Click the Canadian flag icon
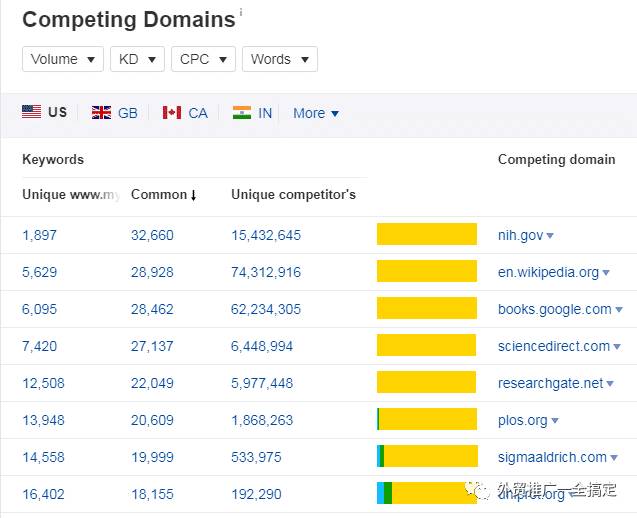This screenshot has width=637, height=518. point(172,113)
